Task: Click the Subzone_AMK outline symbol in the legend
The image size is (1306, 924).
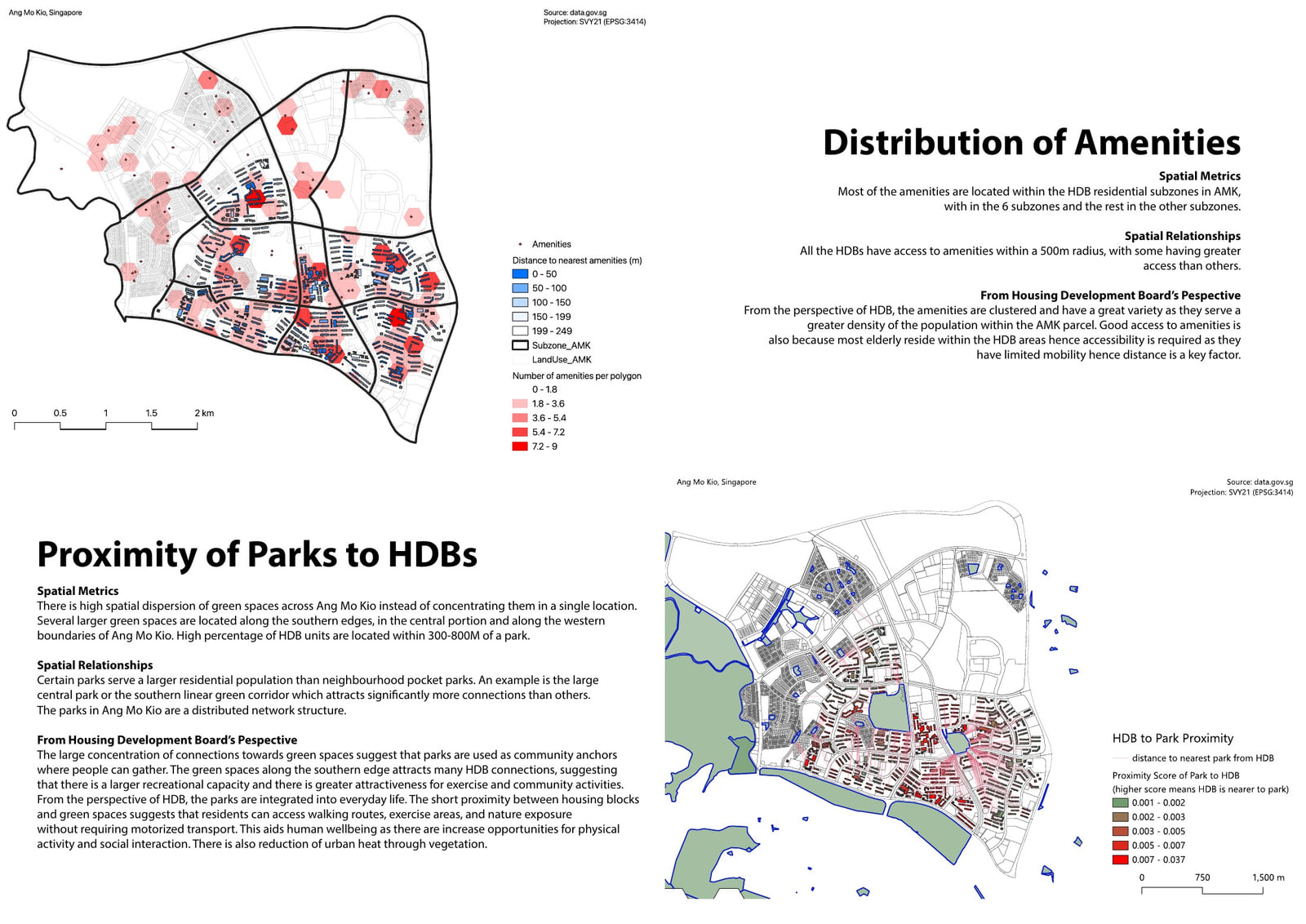Action: click(x=520, y=345)
